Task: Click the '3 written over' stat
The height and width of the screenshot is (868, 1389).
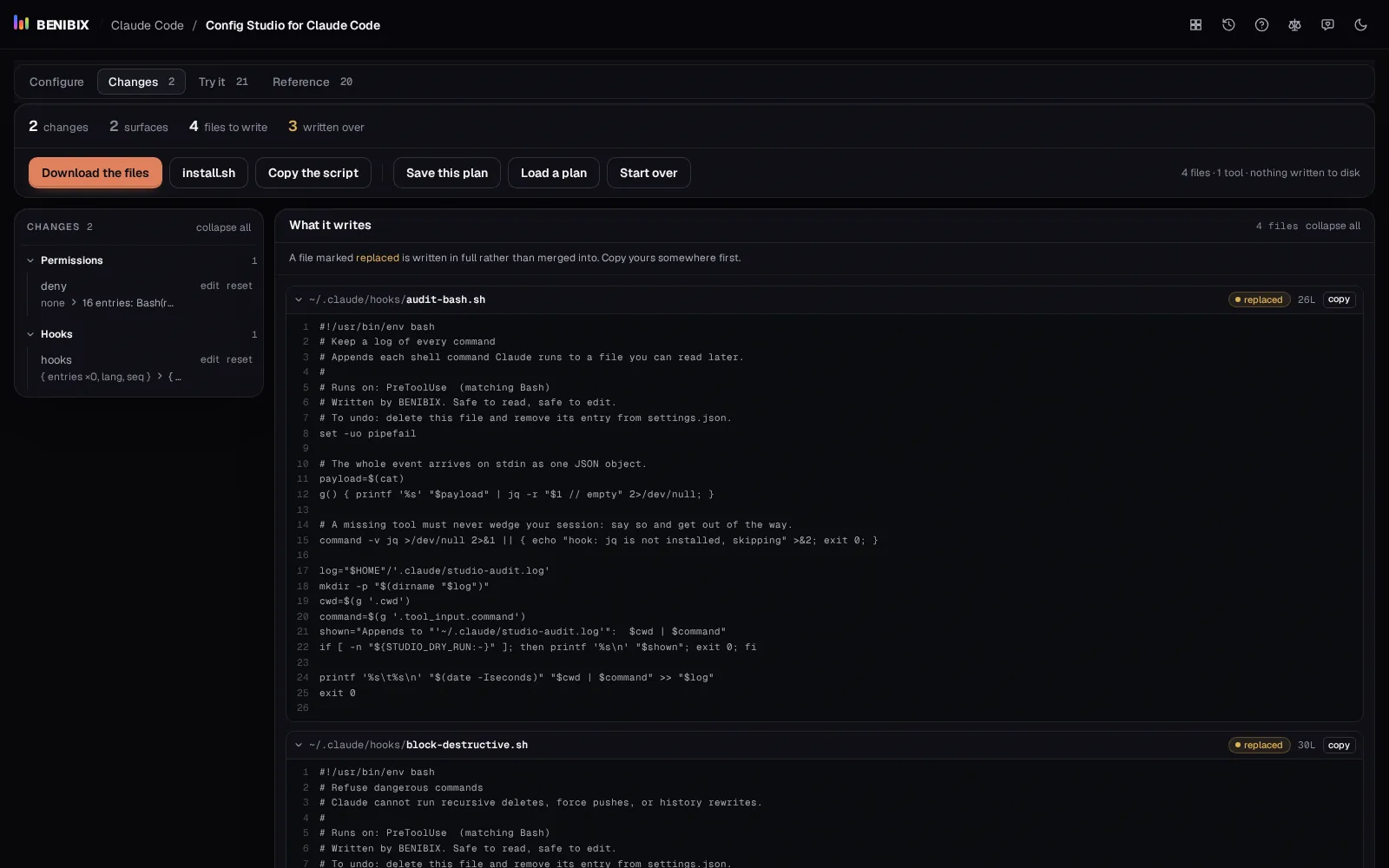Action: 326,127
